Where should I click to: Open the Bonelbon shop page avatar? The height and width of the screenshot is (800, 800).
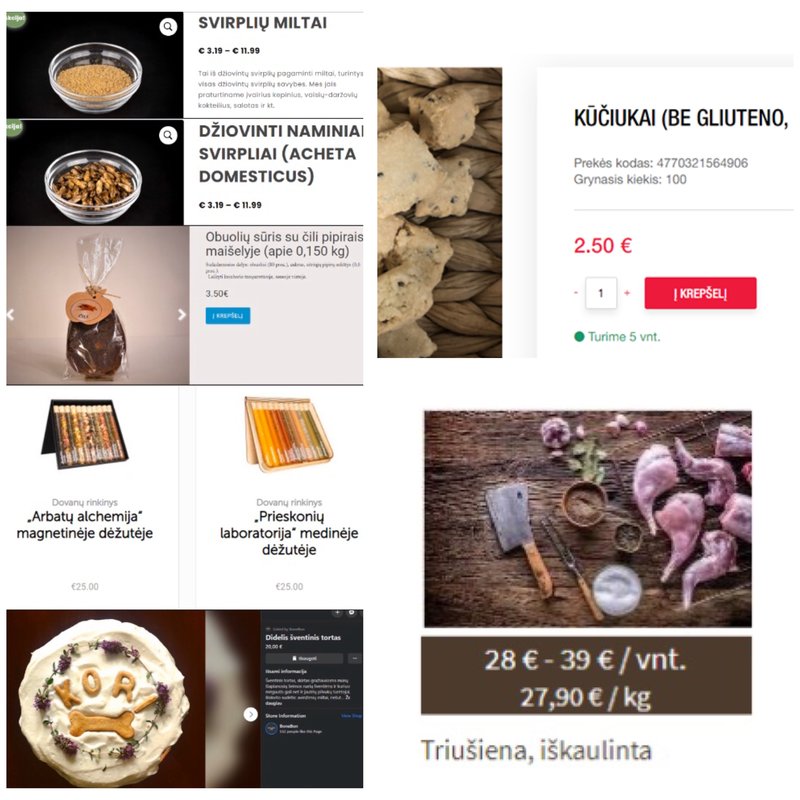(x=271, y=729)
